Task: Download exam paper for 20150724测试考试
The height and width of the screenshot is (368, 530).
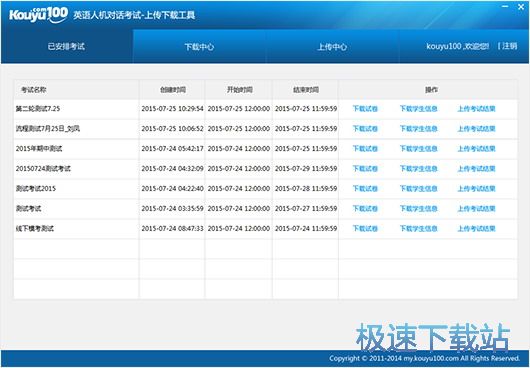Action: pyautogui.click(x=365, y=169)
